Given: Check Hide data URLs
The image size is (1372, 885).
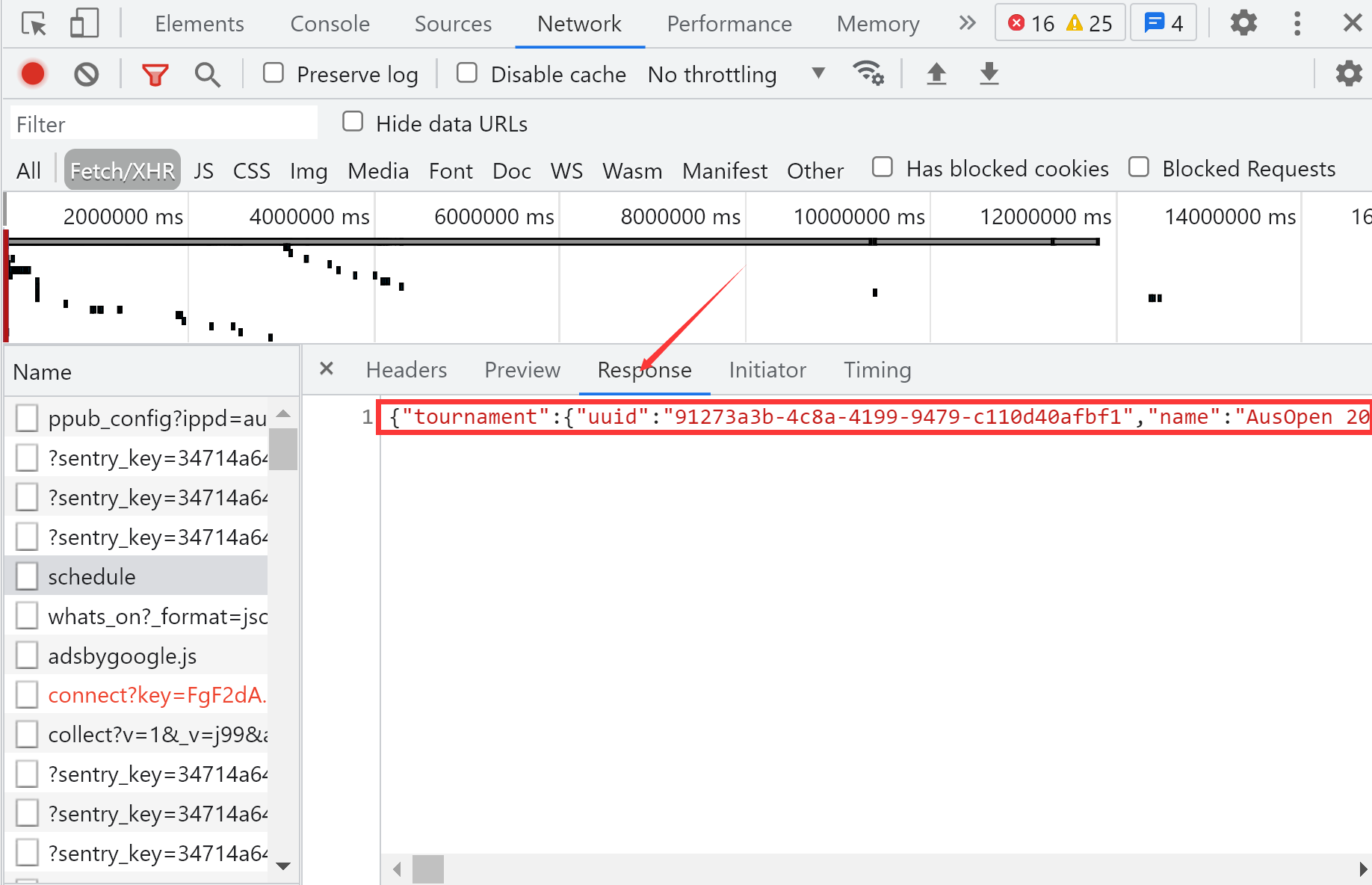Looking at the screenshot, I should 353,122.
